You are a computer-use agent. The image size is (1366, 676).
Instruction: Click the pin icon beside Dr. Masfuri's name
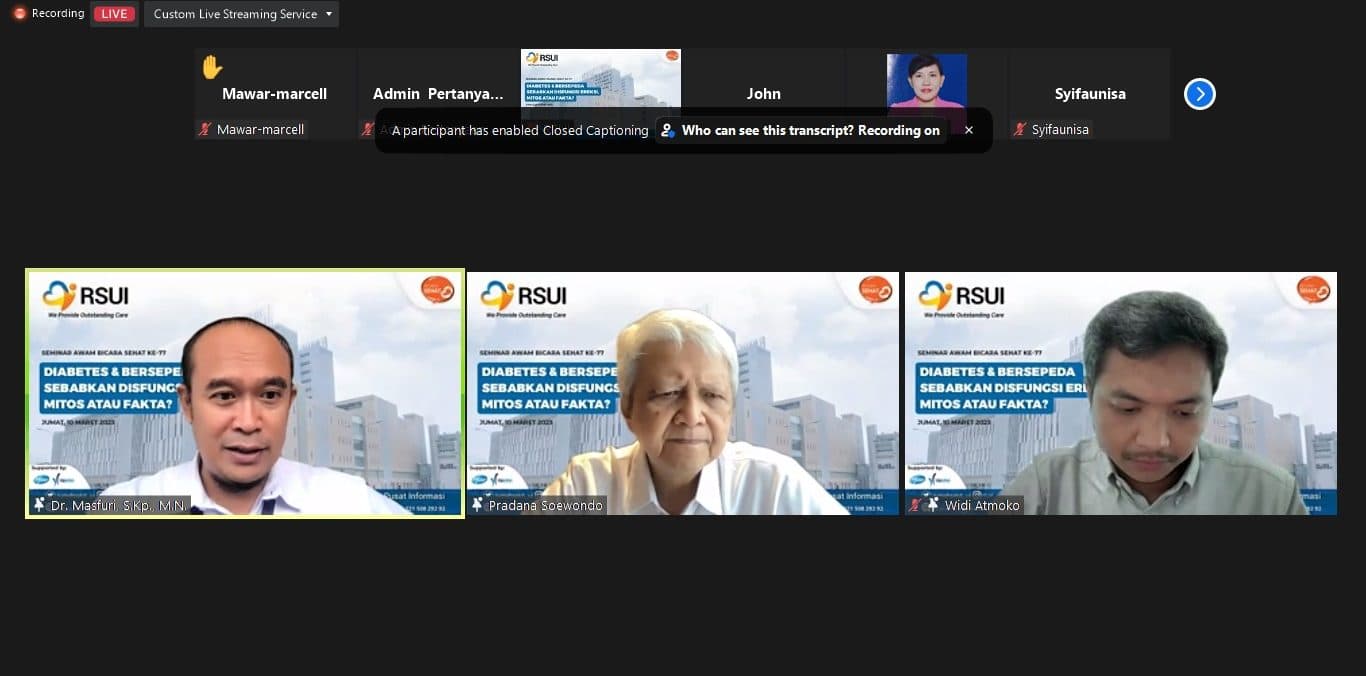pos(40,505)
